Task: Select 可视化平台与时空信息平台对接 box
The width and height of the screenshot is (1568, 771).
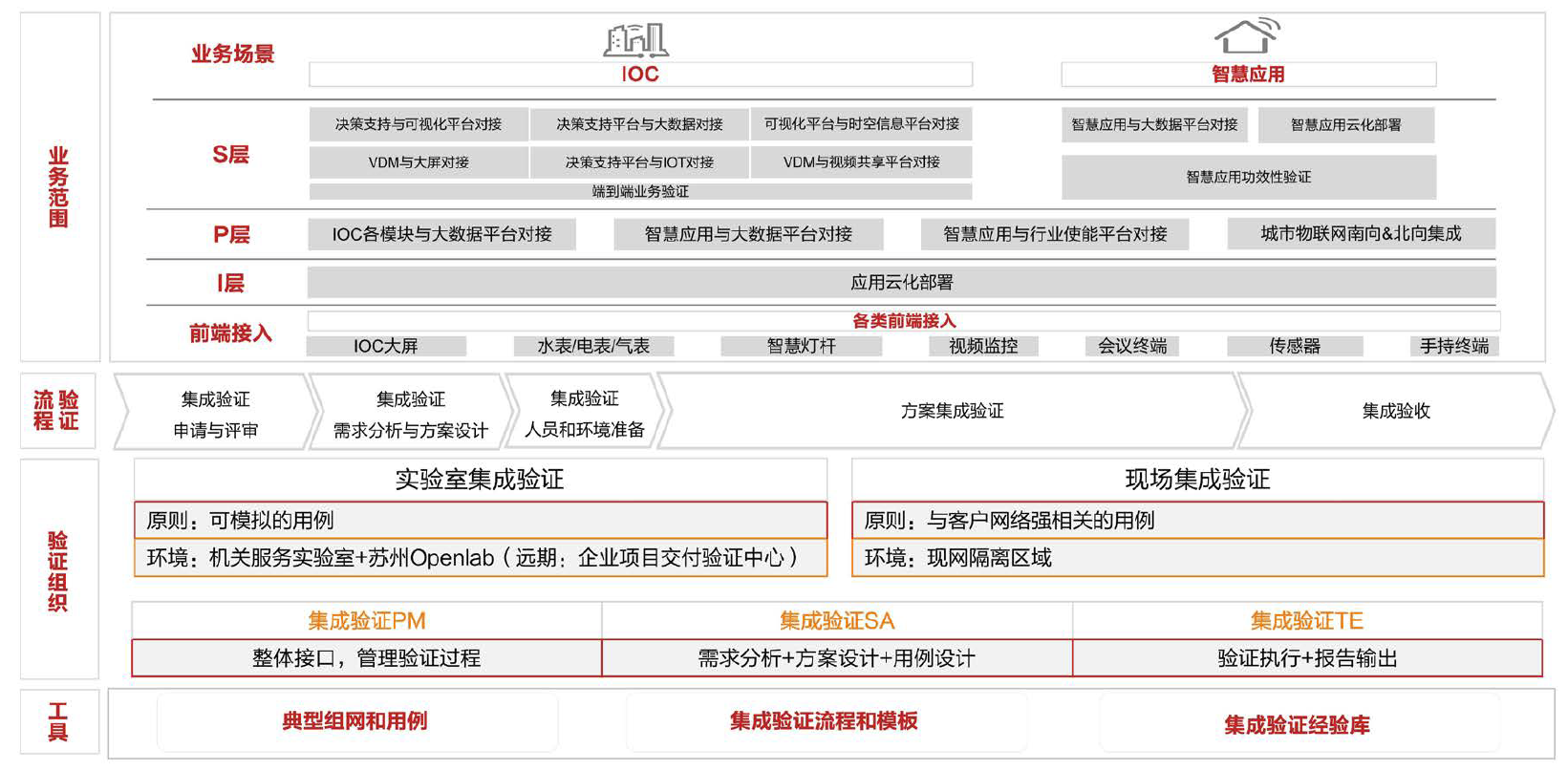Action: [861, 124]
